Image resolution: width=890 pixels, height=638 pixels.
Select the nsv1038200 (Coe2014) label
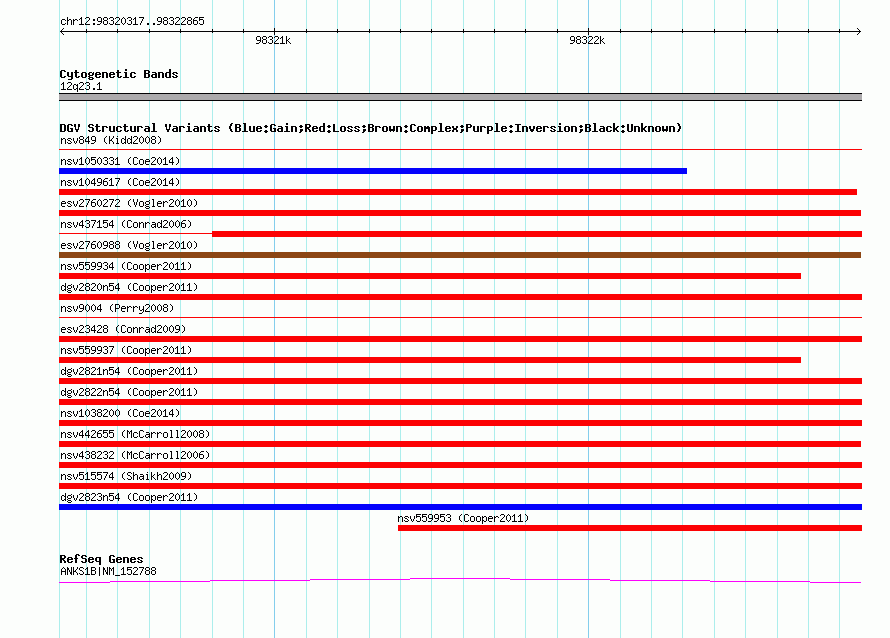coord(120,413)
